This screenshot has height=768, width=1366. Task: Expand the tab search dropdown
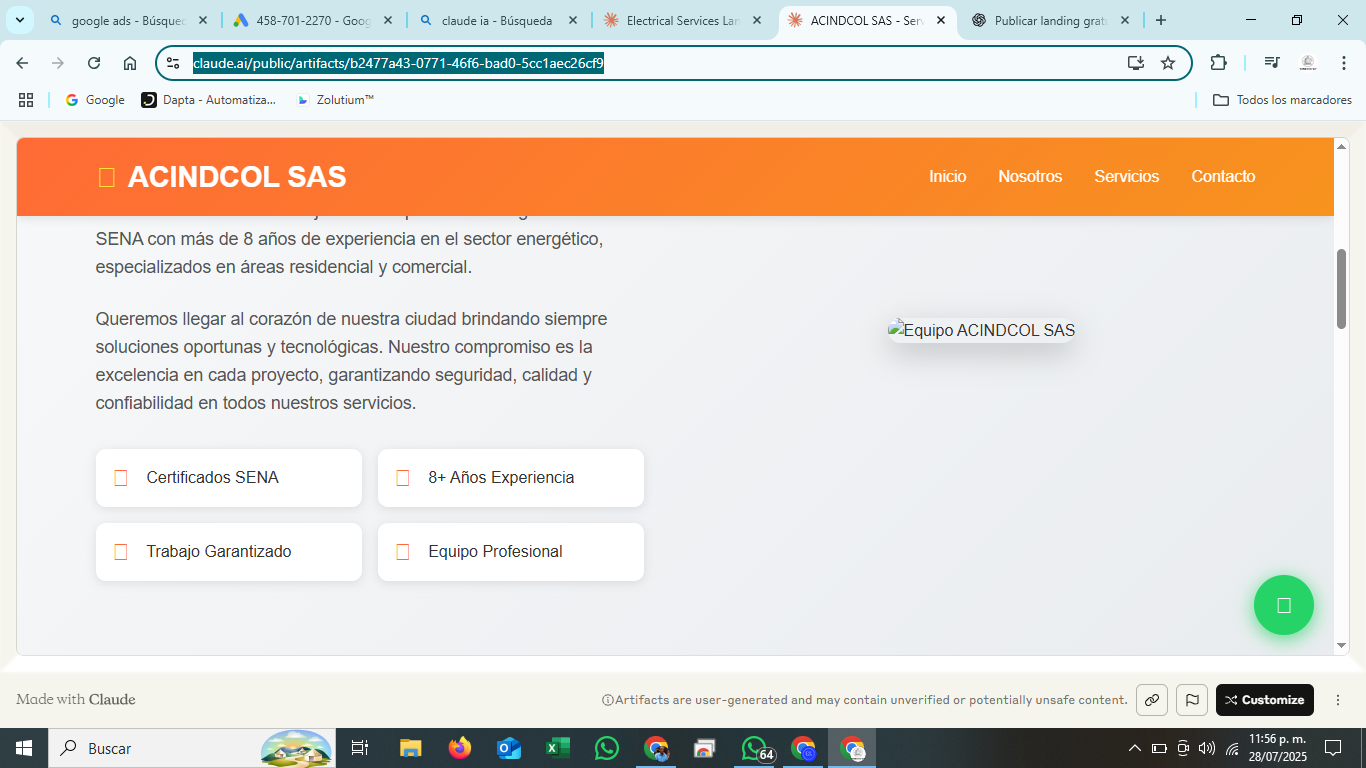[x=19, y=20]
